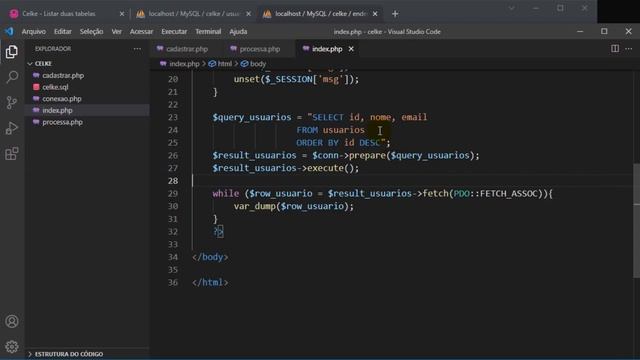The image size is (640, 360).
Task: Open the Acessar menu
Action: click(142, 31)
